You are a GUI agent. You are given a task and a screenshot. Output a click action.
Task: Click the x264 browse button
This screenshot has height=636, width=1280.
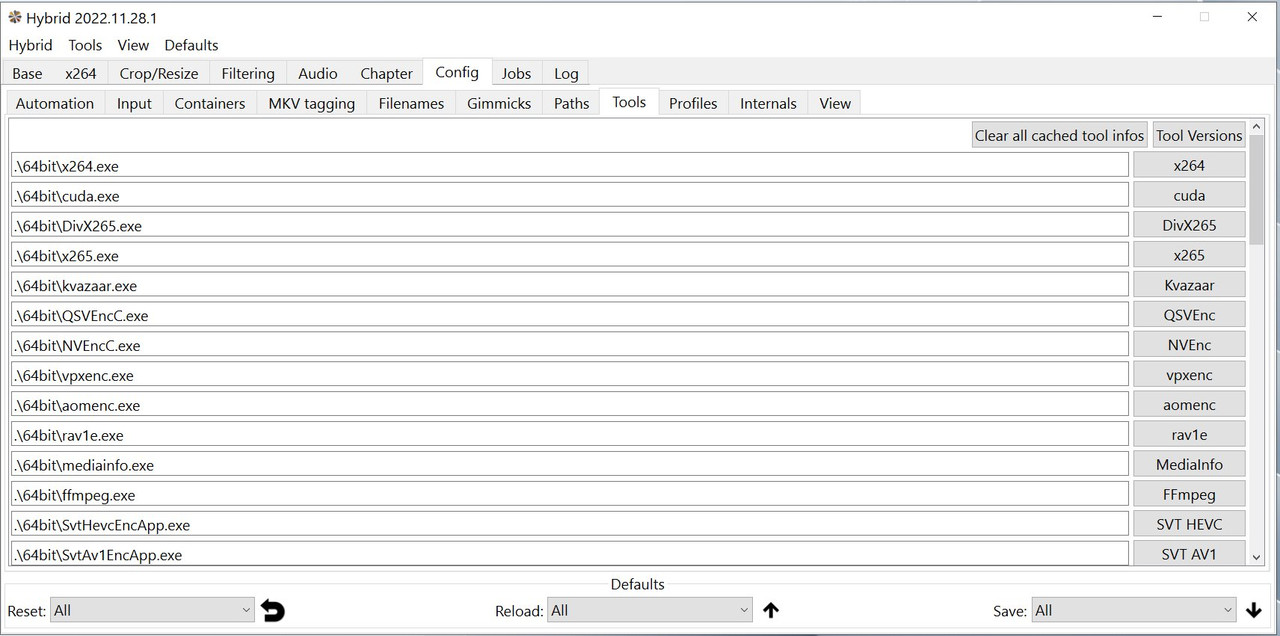1189,165
